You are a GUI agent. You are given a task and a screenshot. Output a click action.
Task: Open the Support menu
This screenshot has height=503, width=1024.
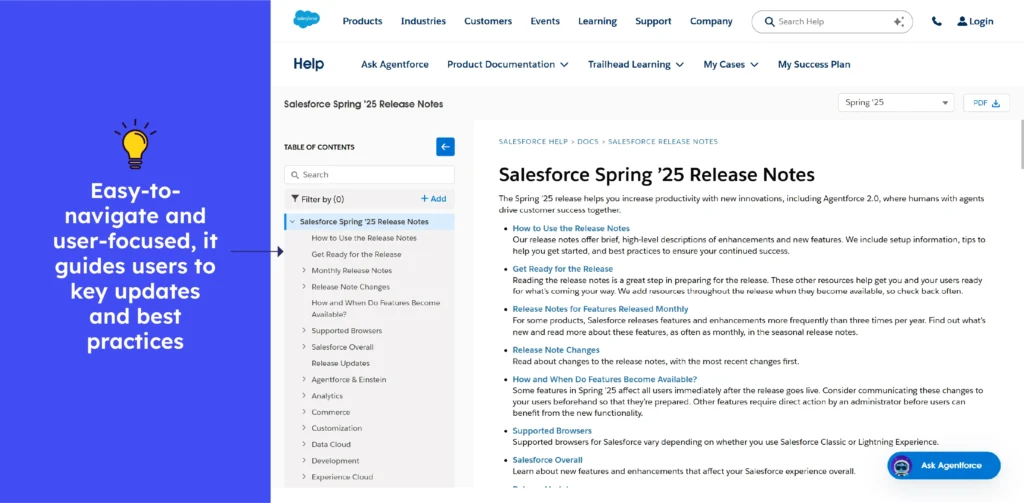(653, 22)
